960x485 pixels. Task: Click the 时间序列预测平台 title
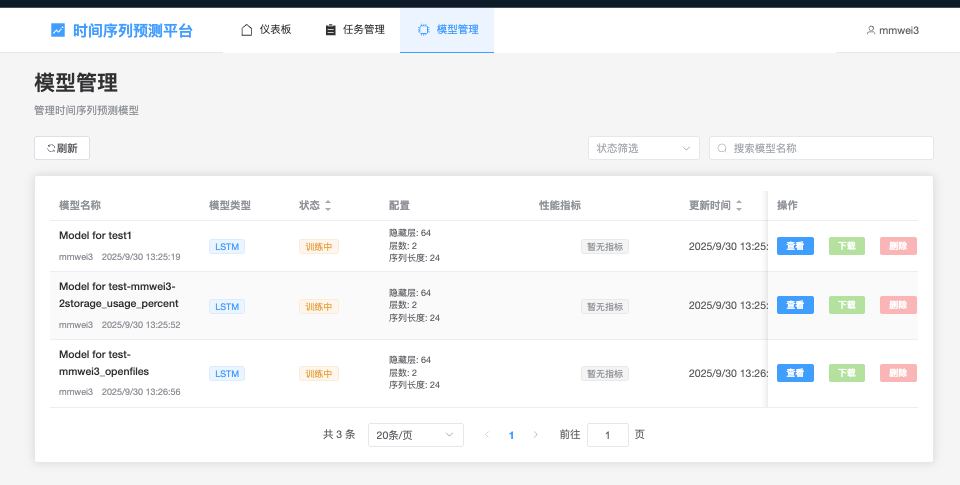[x=133, y=30]
